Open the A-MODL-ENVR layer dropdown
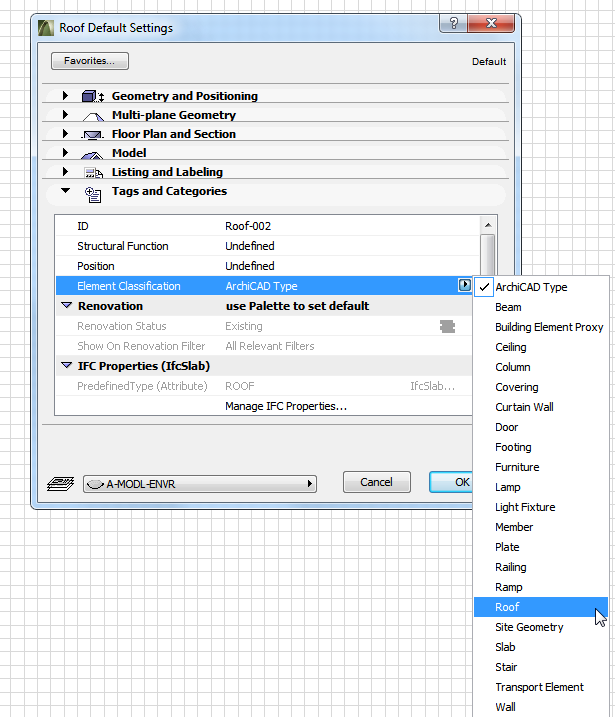The height and width of the screenshot is (717, 615). [x=200, y=484]
